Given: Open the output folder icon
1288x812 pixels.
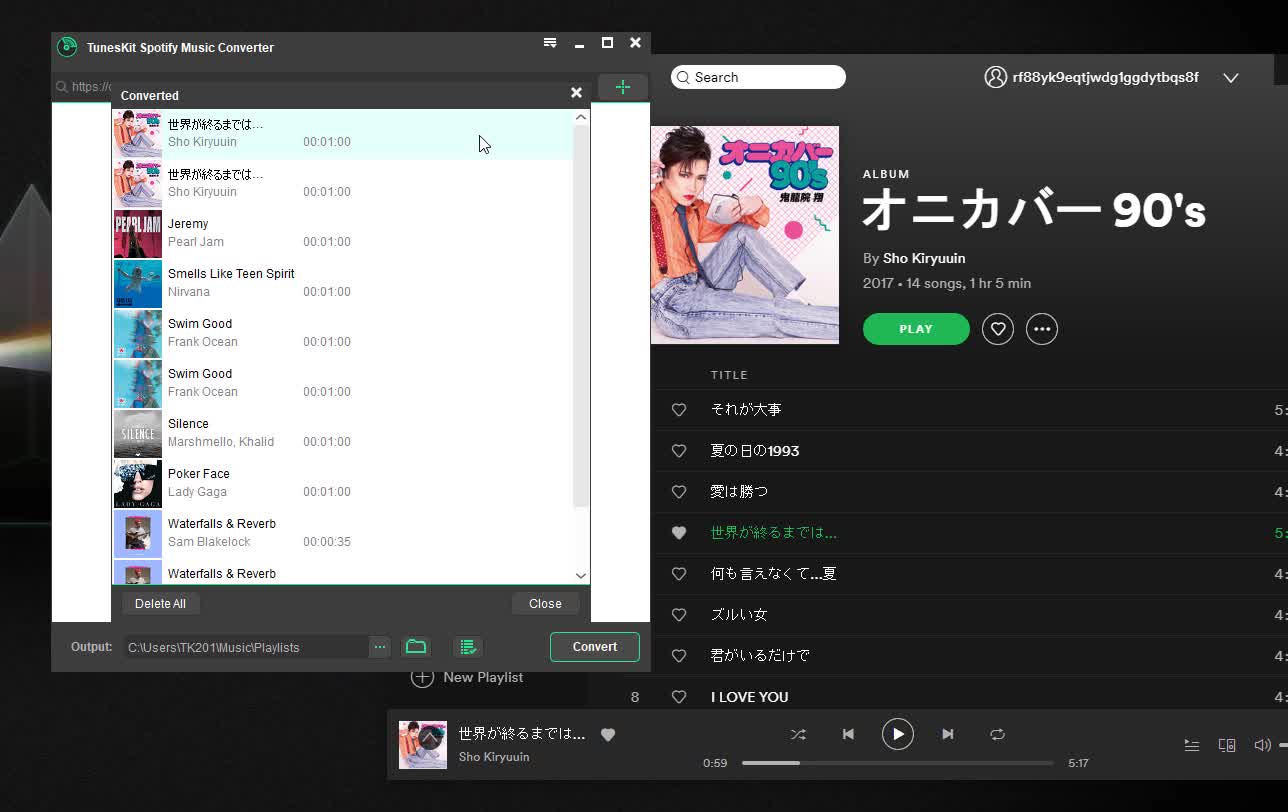Looking at the screenshot, I should click(416, 647).
